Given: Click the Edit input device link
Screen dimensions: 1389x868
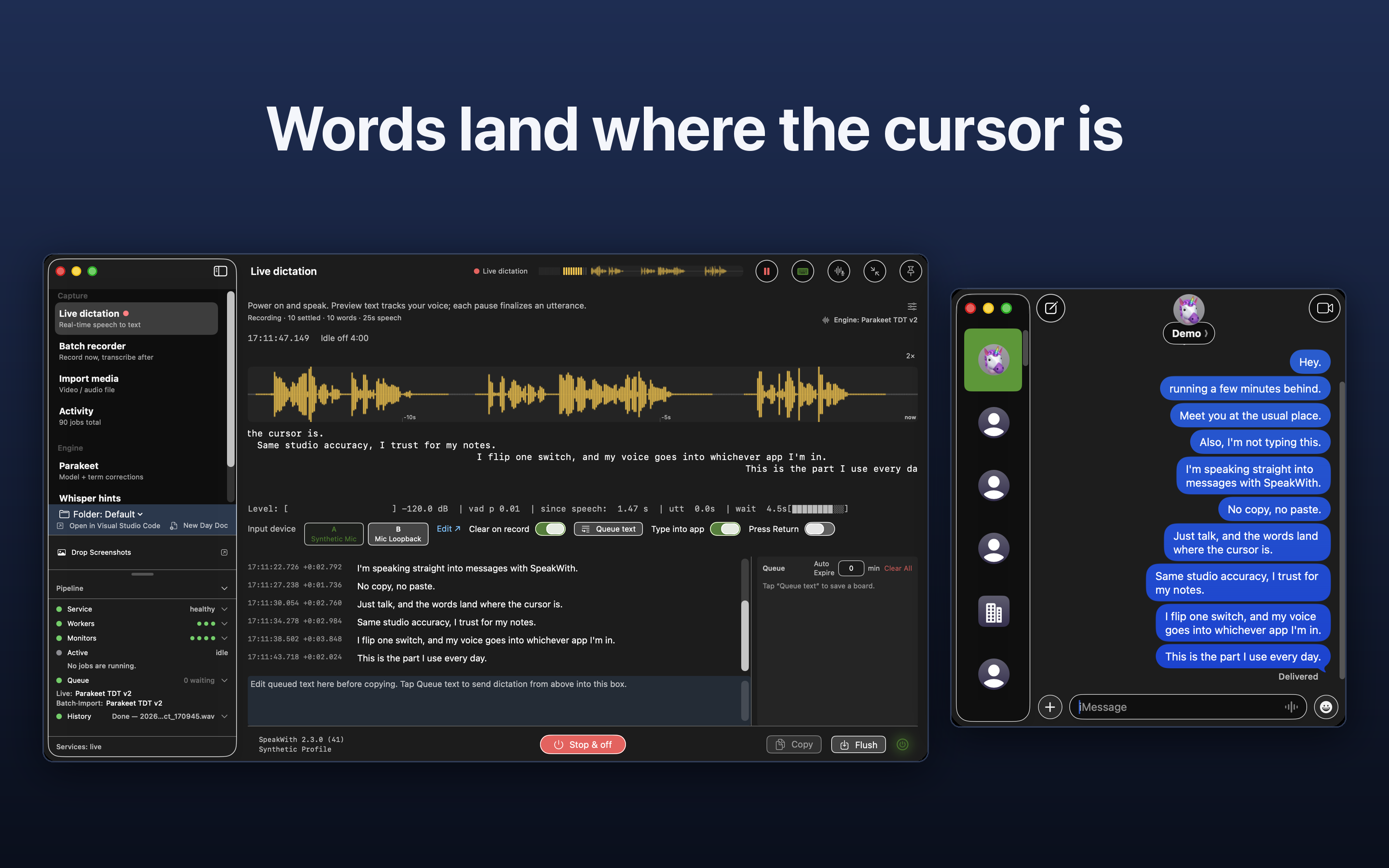Looking at the screenshot, I should pos(448,529).
